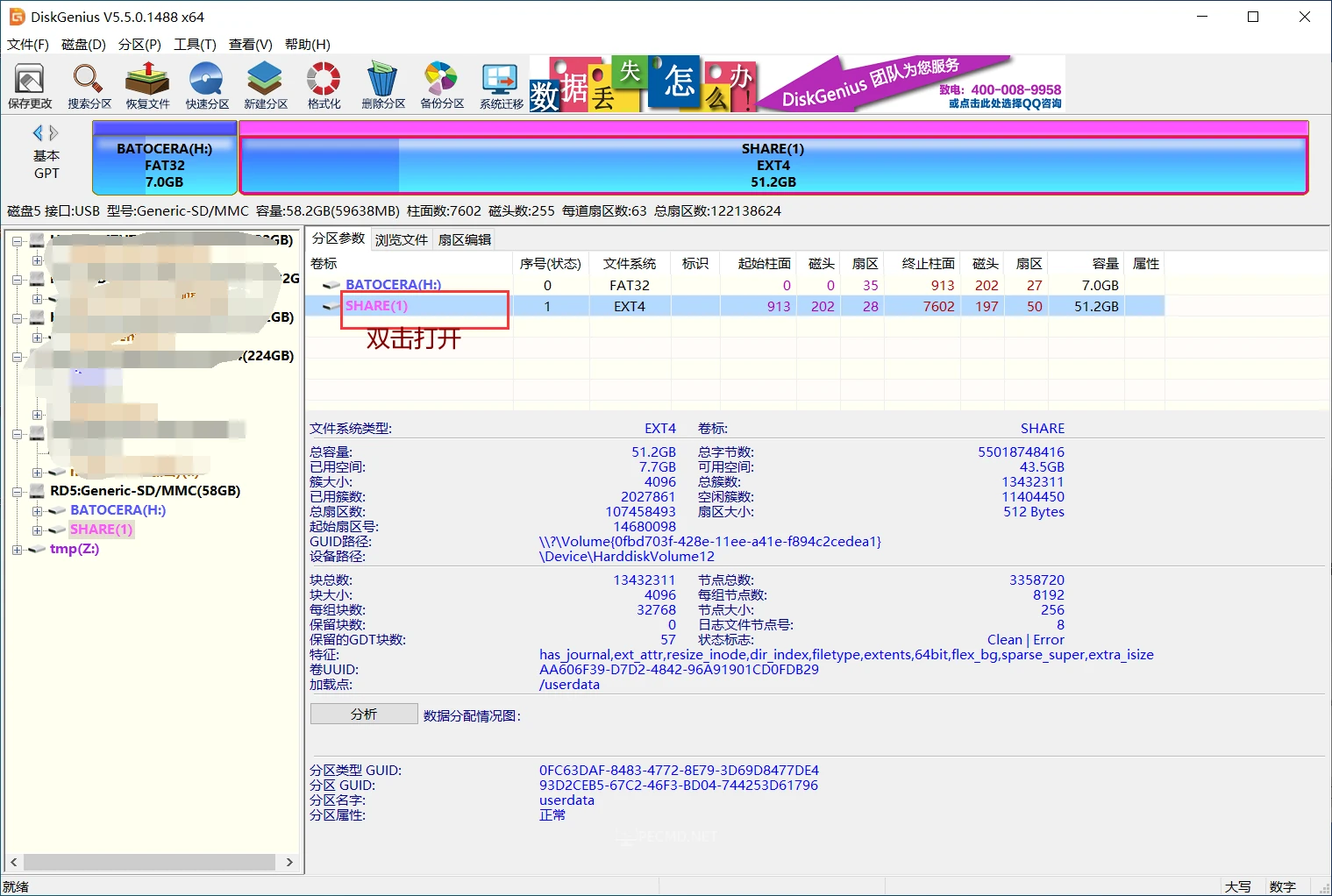Open the 搜索分区 (Search Partition) tool
The height and width of the screenshot is (896, 1332).
click(89, 86)
